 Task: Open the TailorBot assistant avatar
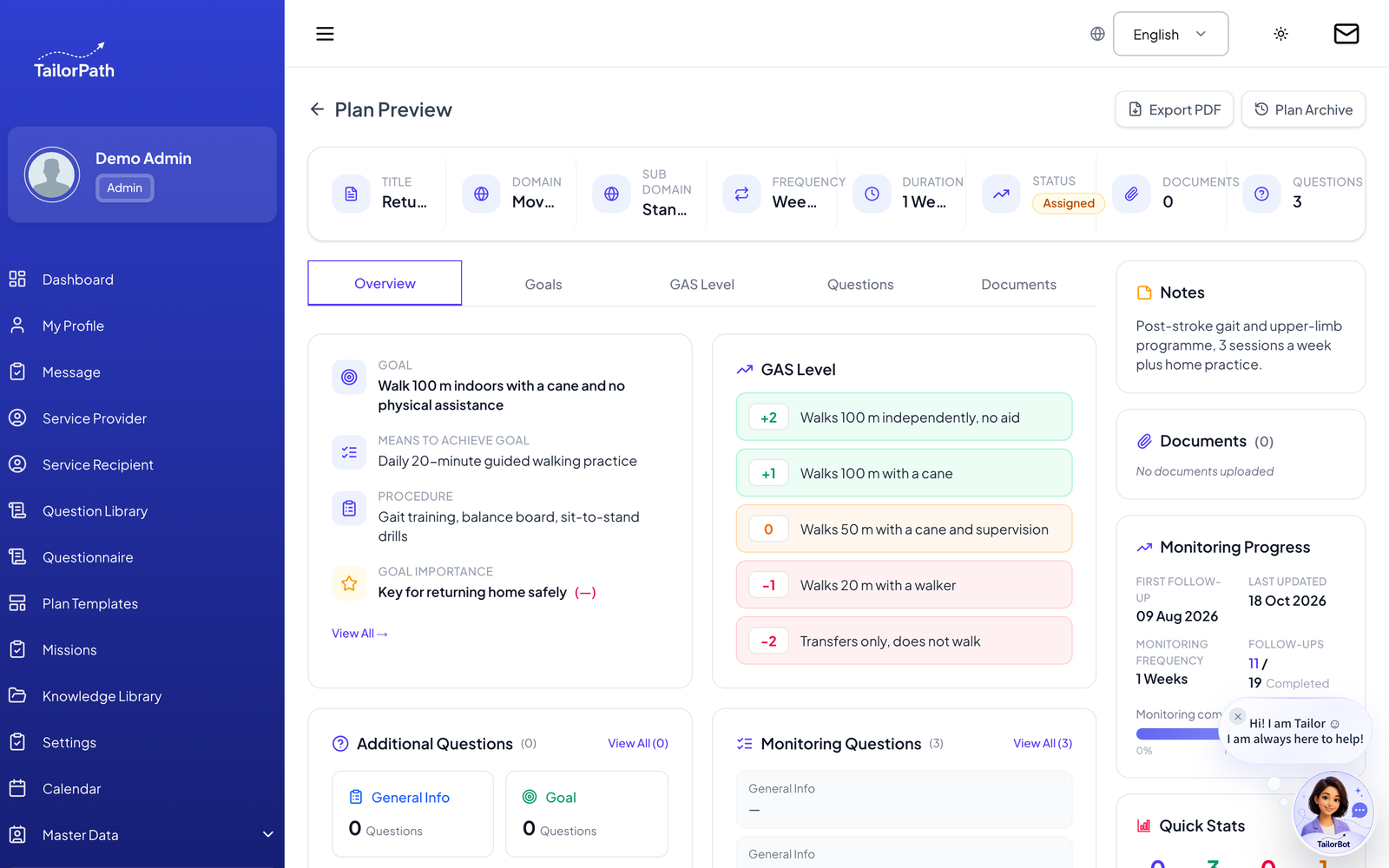pos(1333,812)
